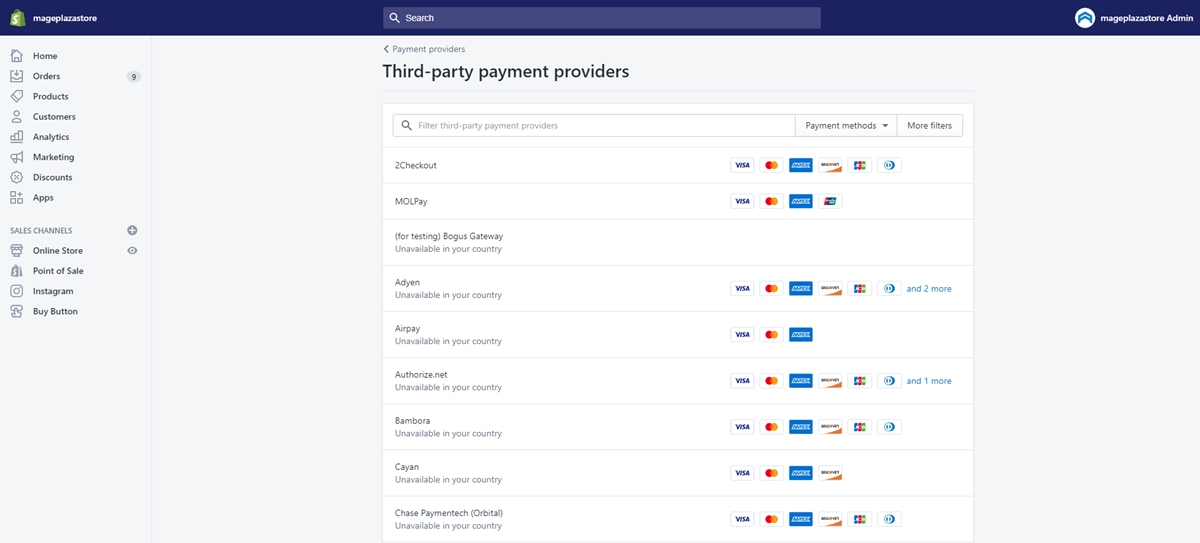Click the Visa icon in the 2Checkout row
This screenshot has width=1200, height=543.
tap(742, 165)
